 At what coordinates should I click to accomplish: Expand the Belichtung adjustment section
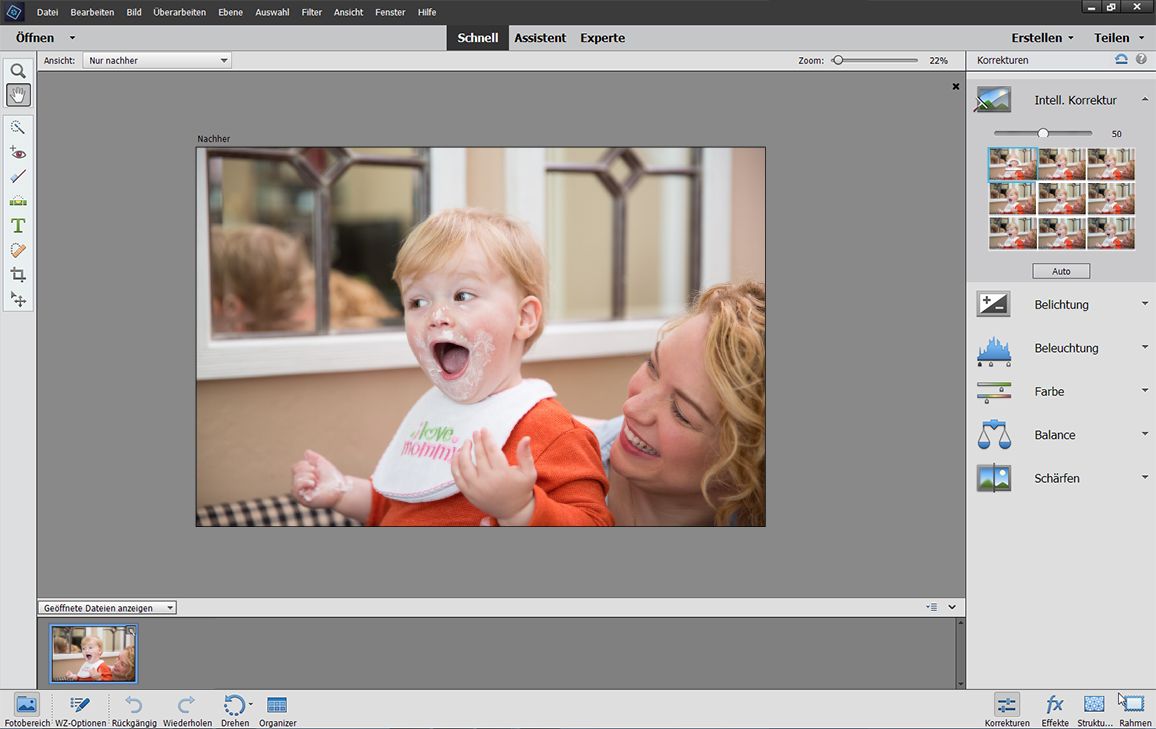[1062, 305]
